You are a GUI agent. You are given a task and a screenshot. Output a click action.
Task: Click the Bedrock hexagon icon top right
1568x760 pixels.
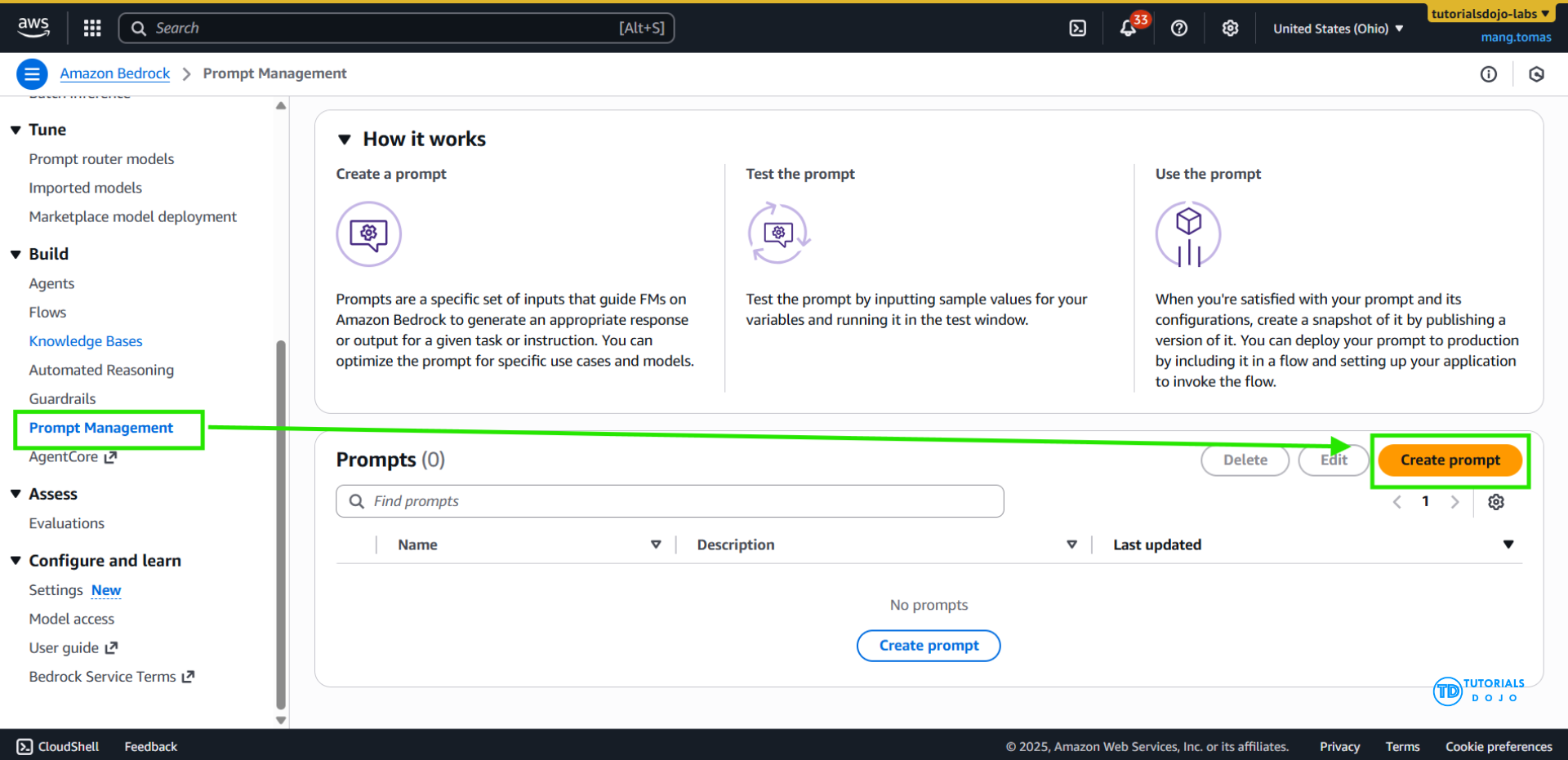coord(1536,73)
